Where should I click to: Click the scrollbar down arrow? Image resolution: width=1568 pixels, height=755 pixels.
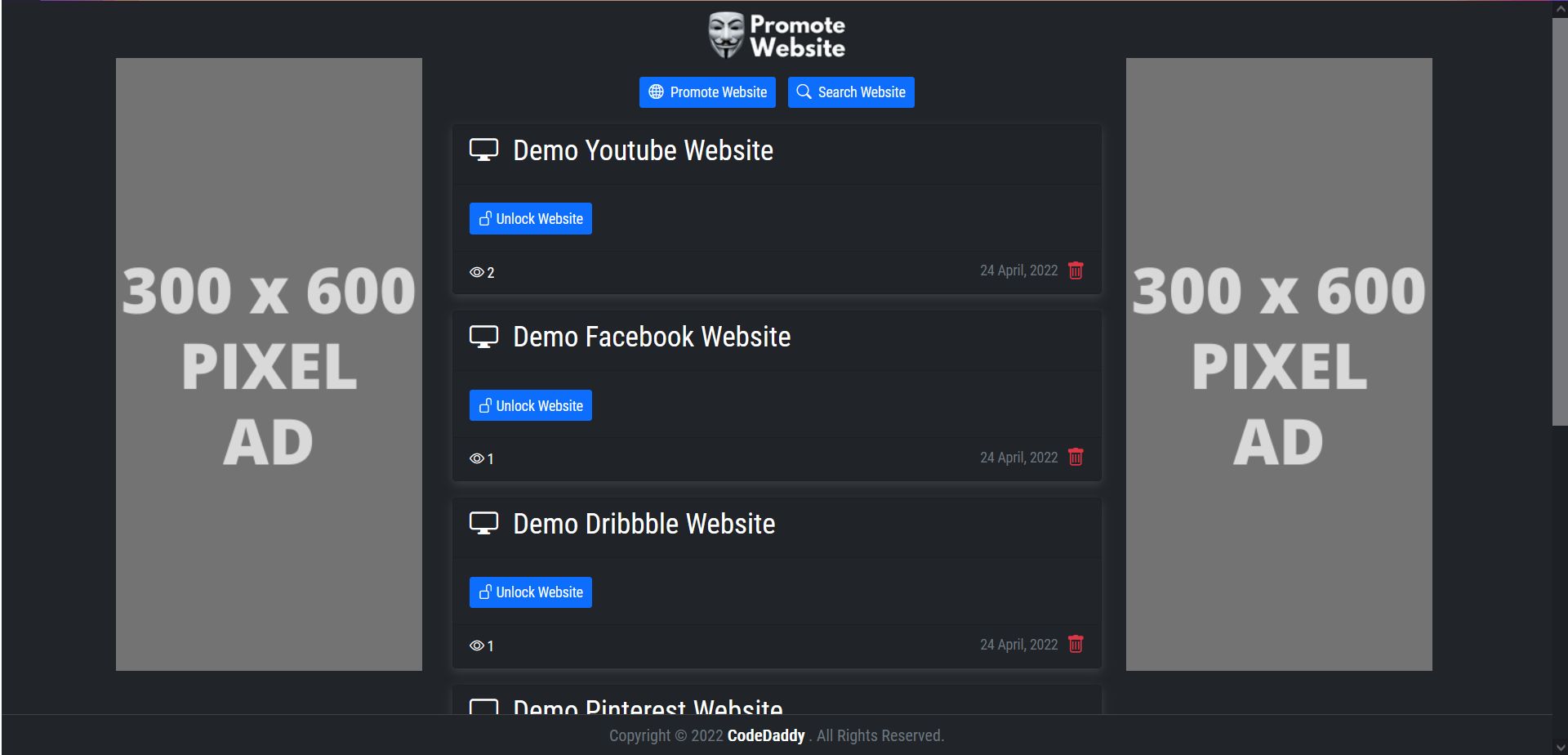(x=1560, y=747)
